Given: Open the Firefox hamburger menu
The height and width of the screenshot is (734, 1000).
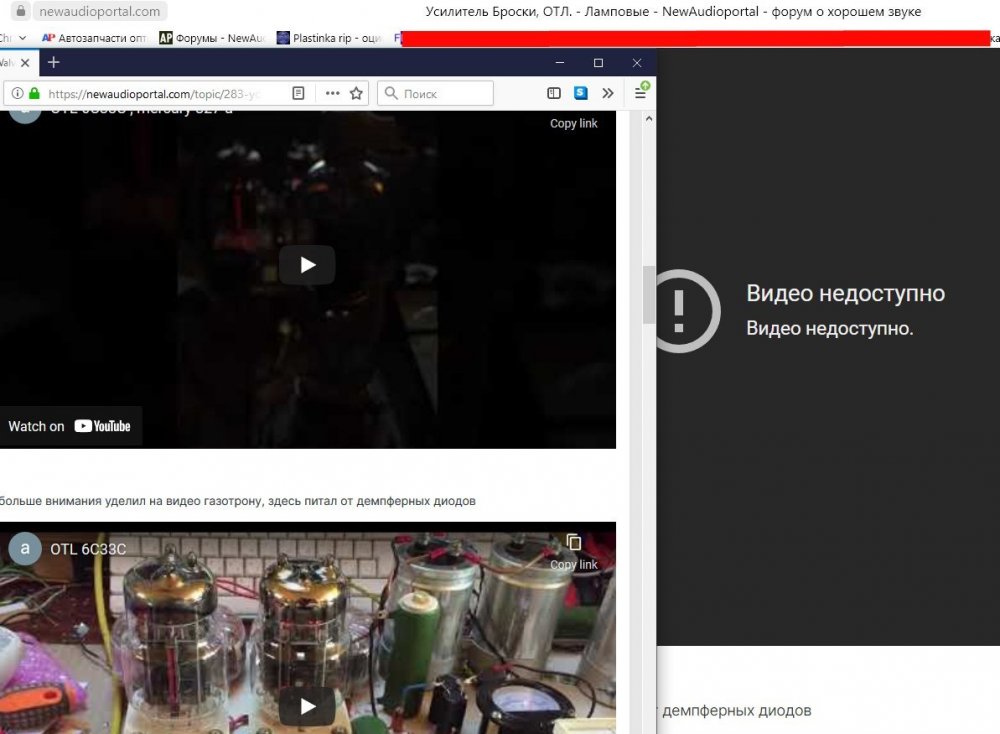Looking at the screenshot, I should (641, 93).
